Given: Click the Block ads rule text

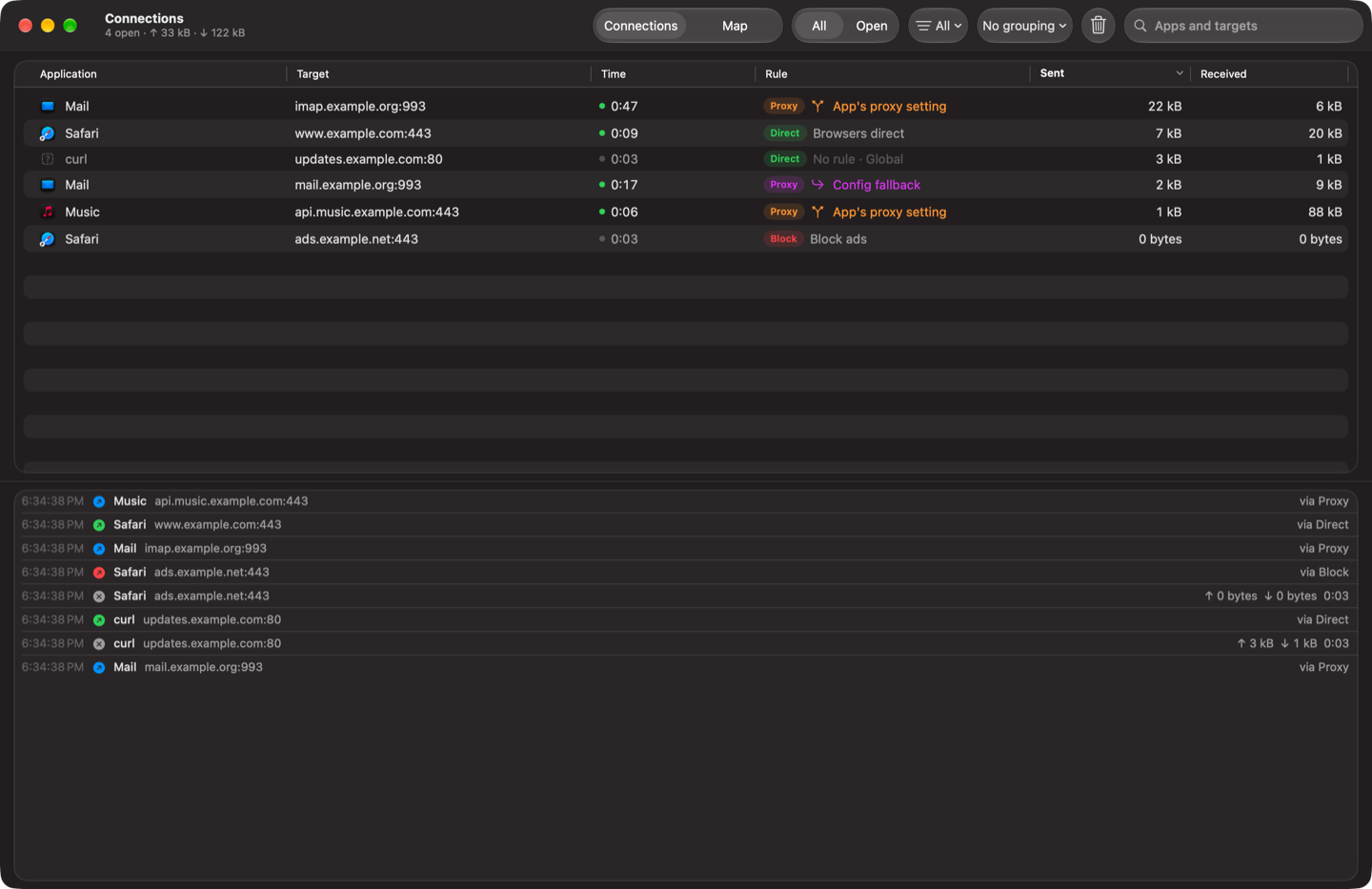Looking at the screenshot, I should (x=838, y=239).
